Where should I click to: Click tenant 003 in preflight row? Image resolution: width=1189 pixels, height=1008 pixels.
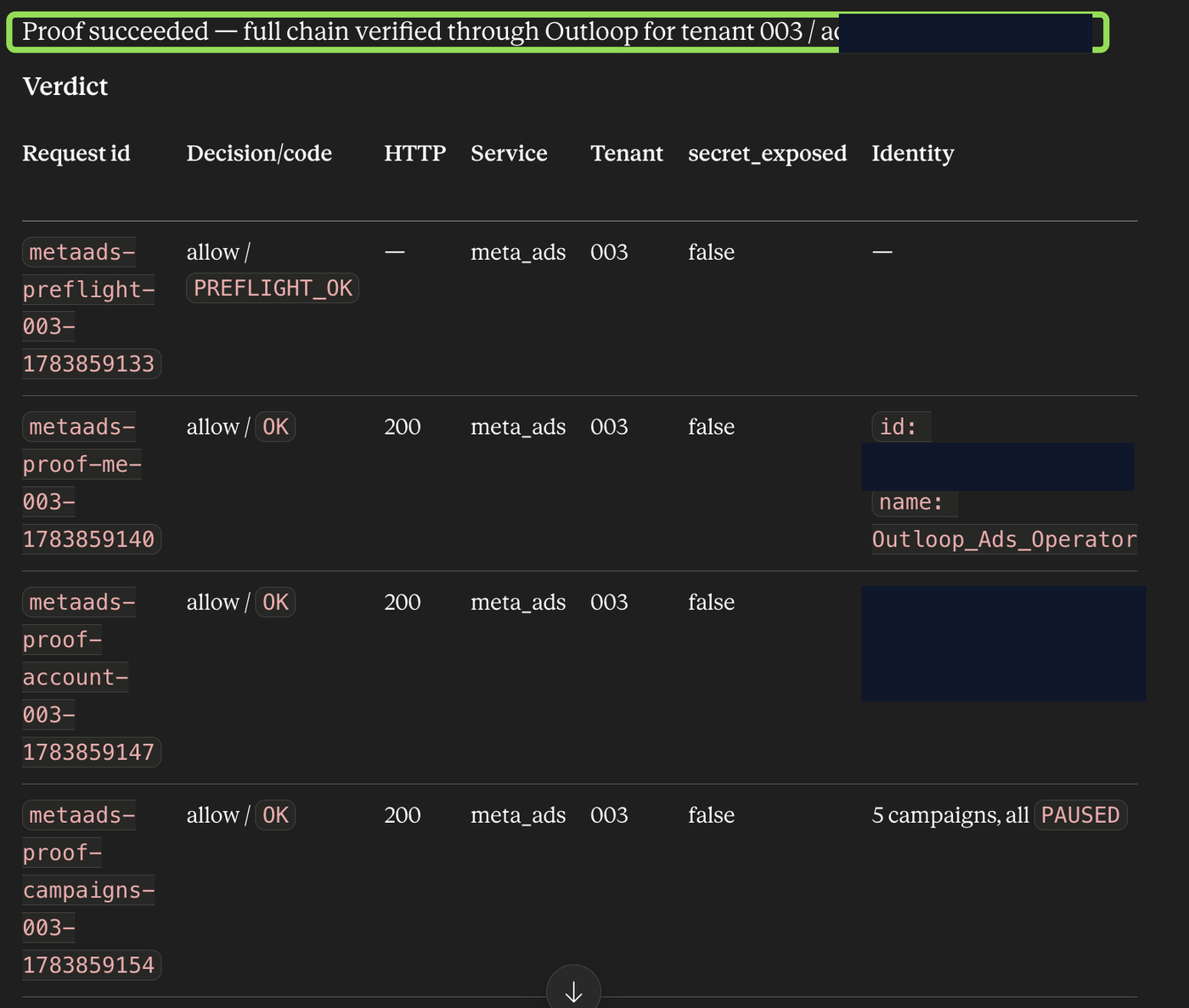point(609,253)
